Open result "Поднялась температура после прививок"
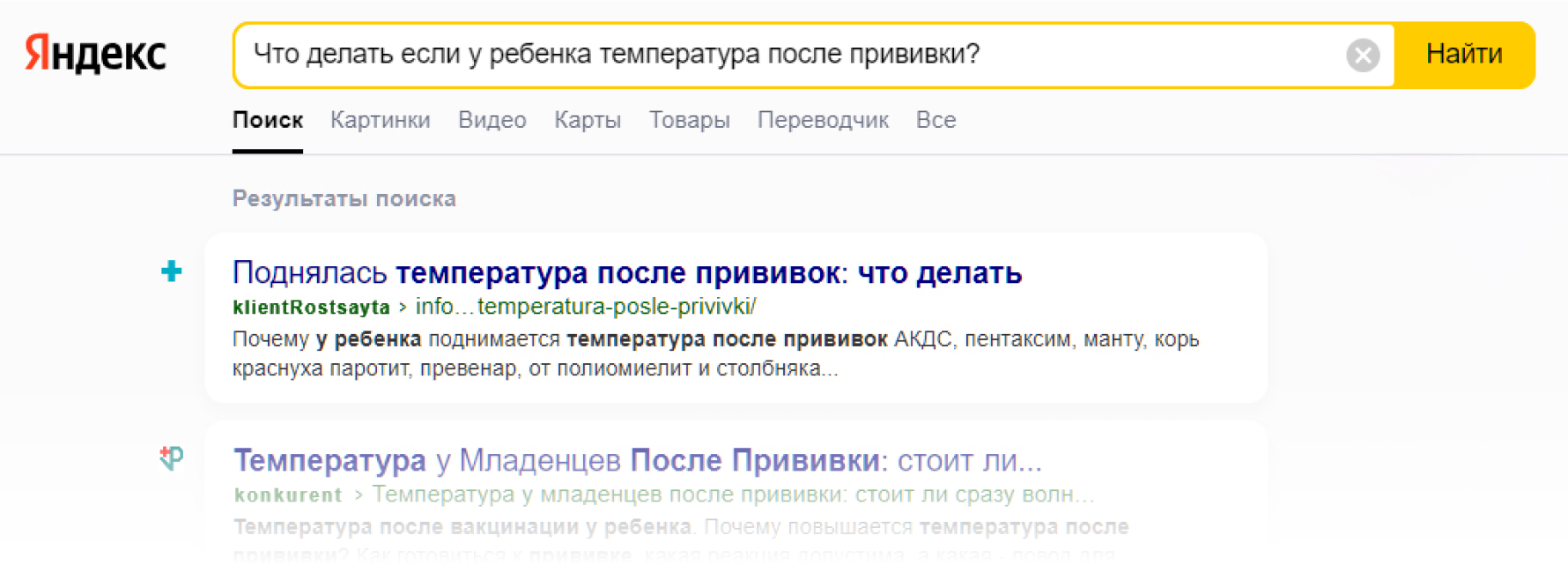The image size is (1568, 565). [x=626, y=273]
